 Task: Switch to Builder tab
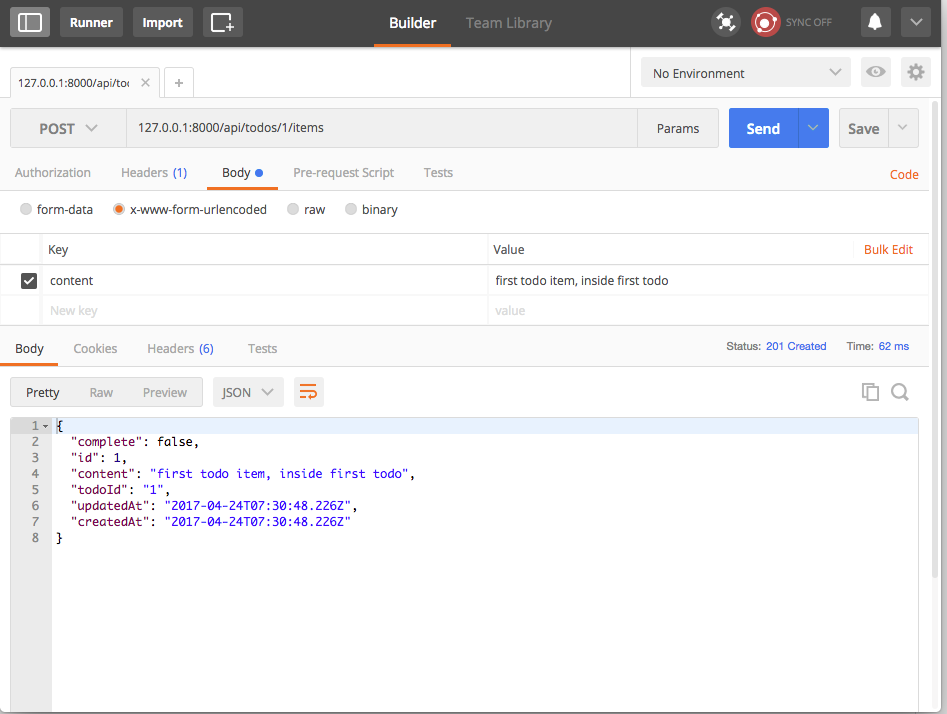[413, 23]
